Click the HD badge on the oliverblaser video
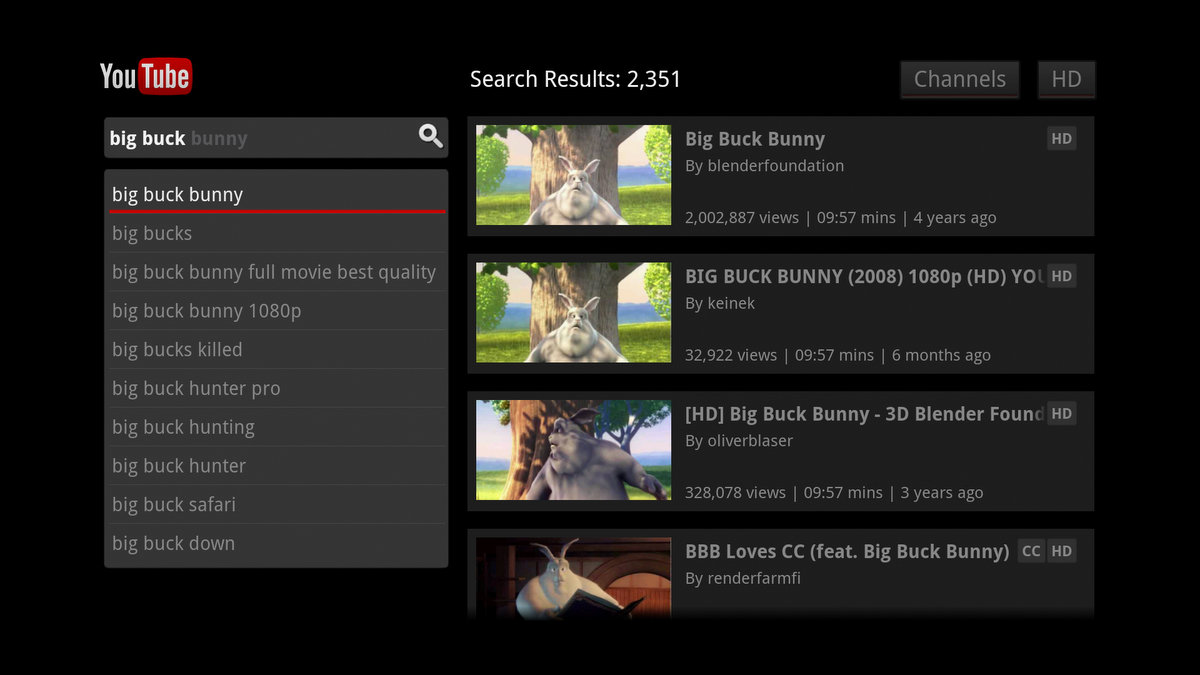1200x675 pixels. coord(1061,413)
